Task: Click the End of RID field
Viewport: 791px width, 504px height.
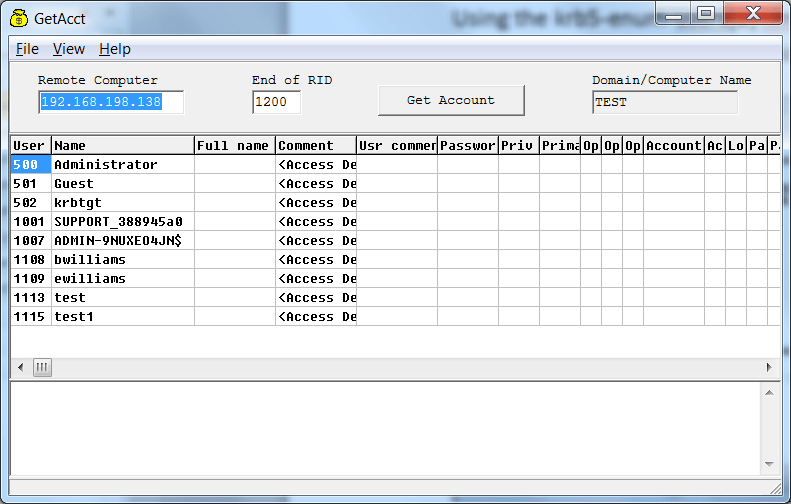Action: pyautogui.click(x=276, y=102)
